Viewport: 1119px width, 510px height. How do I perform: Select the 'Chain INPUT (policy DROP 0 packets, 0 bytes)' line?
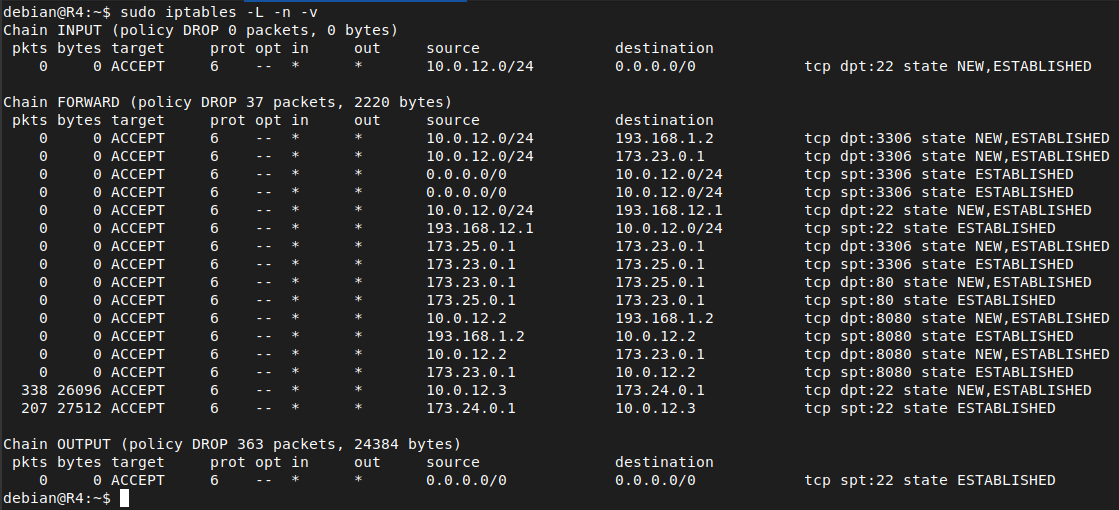[201, 30]
